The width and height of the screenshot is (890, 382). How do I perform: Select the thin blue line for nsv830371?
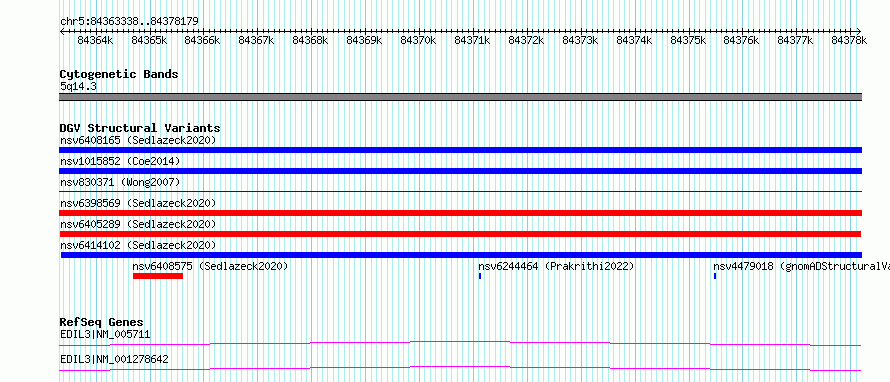tap(460, 192)
